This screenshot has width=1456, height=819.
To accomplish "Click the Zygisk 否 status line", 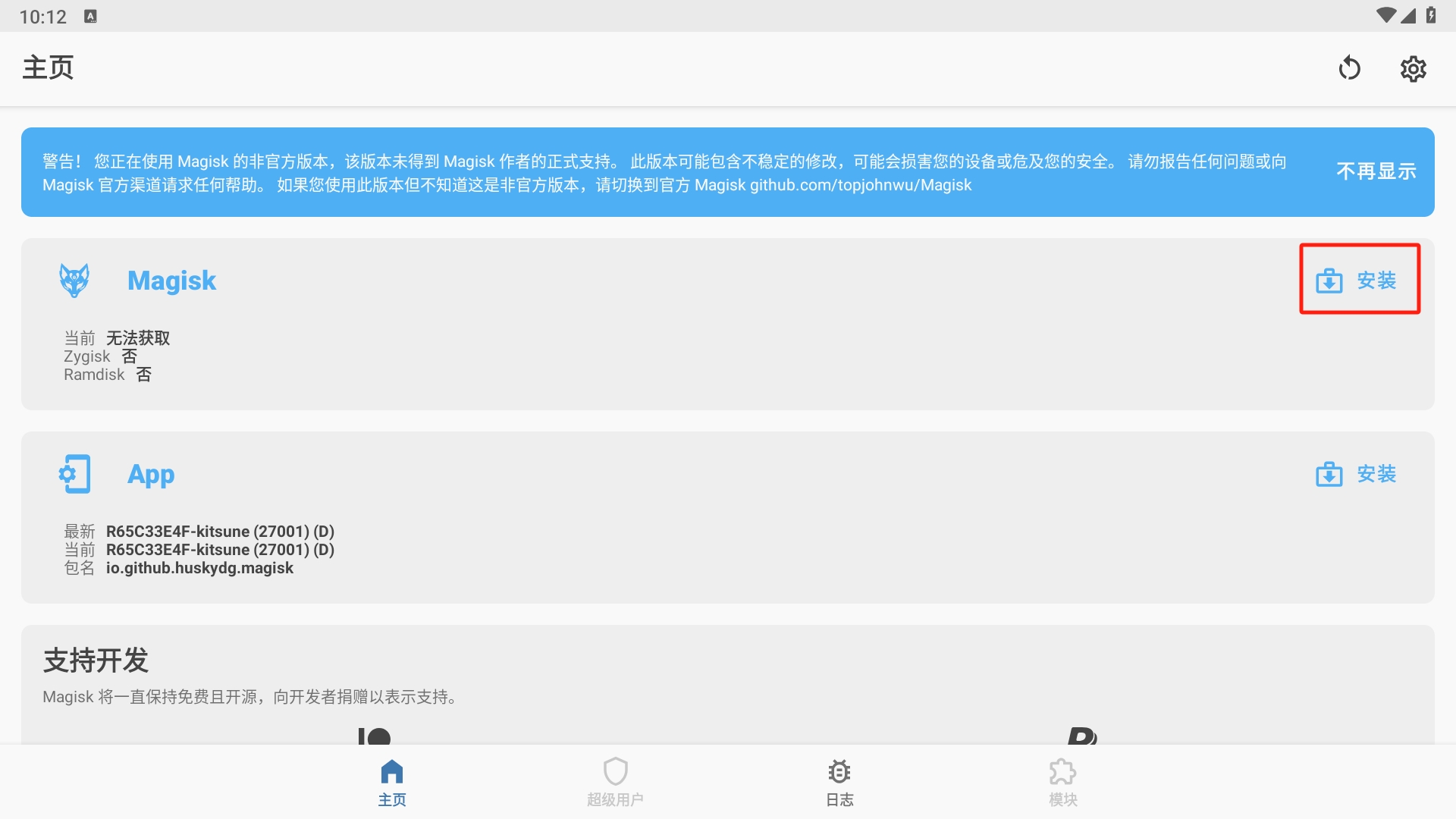I will click(x=100, y=356).
